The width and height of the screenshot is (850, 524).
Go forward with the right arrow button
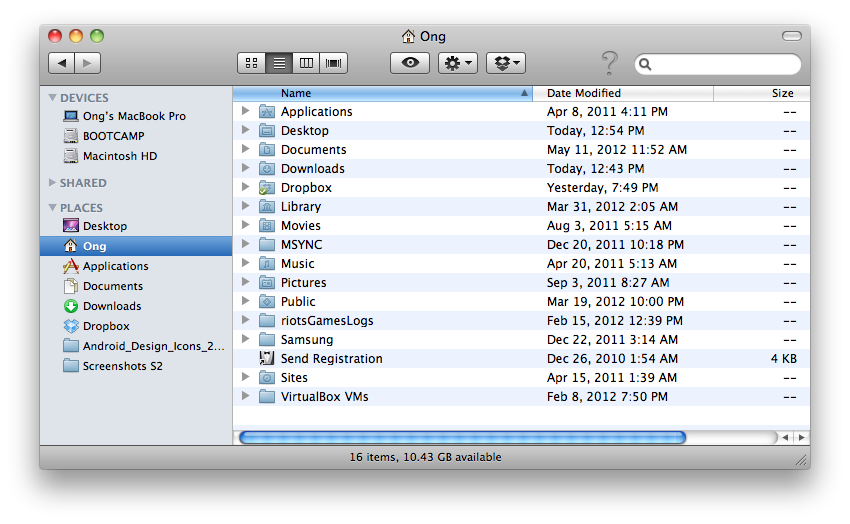[87, 63]
